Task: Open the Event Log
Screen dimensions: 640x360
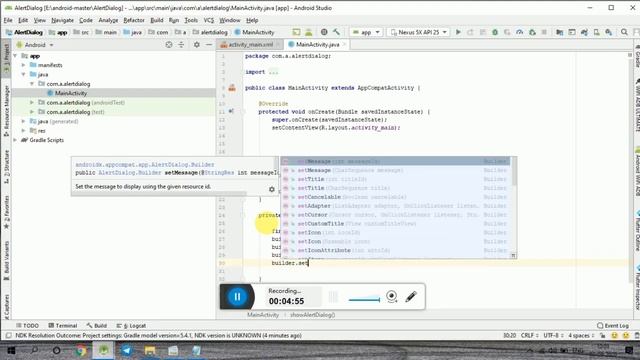Action: coord(613,325)
